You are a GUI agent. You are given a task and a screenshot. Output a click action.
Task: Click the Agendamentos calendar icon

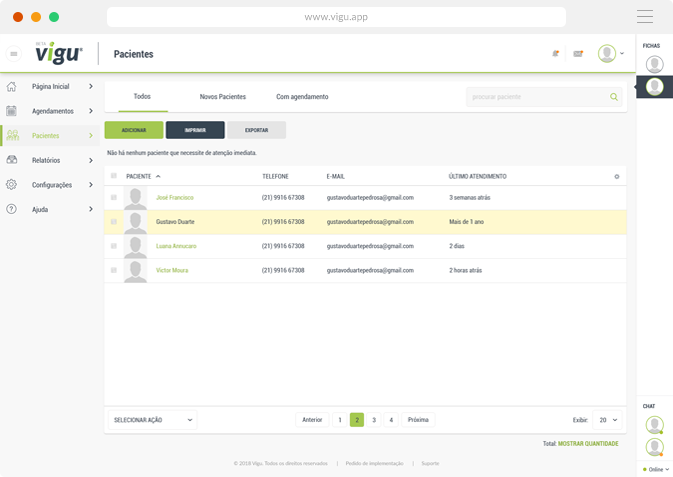pyautogui.click(x=12, y=111)
